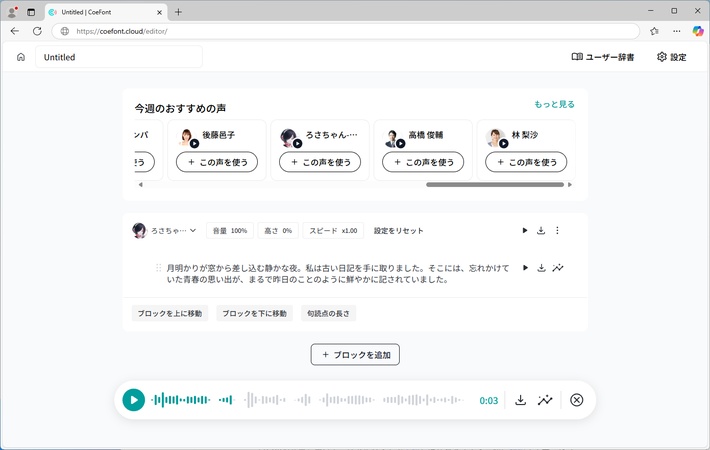Click もっと見る link for more voices
Screen dimensions: 710x450
pyautogui.click(x=554, y=104)
